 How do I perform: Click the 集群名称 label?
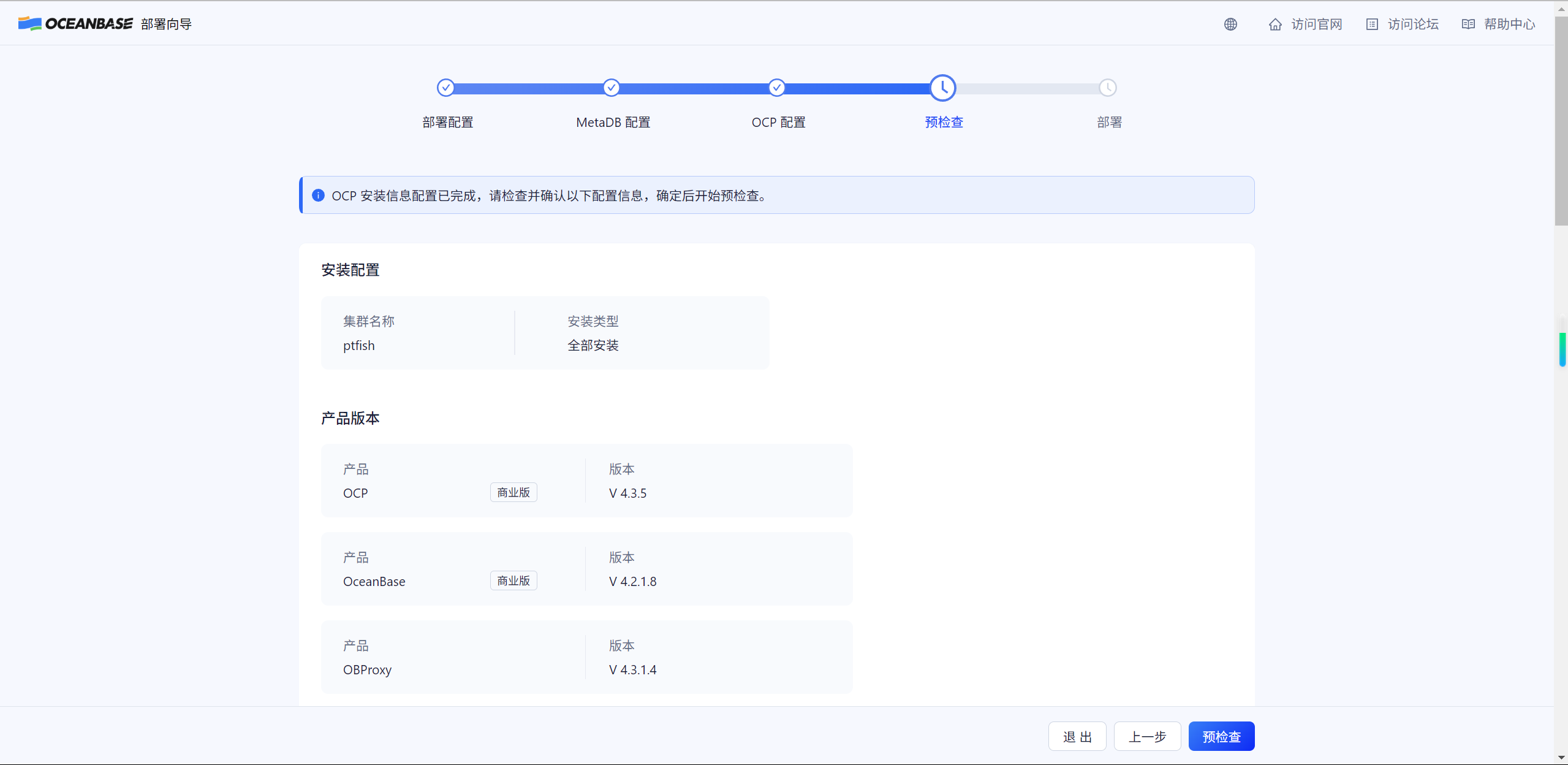tap(369, 321)
